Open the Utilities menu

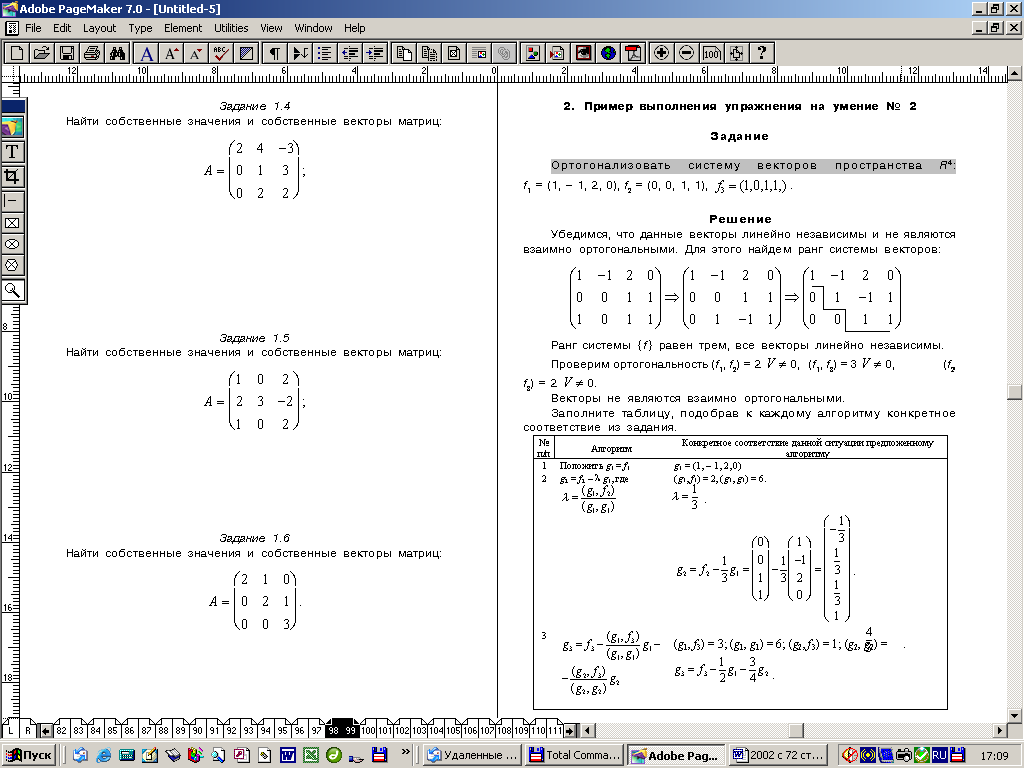(x=231, y=28)
